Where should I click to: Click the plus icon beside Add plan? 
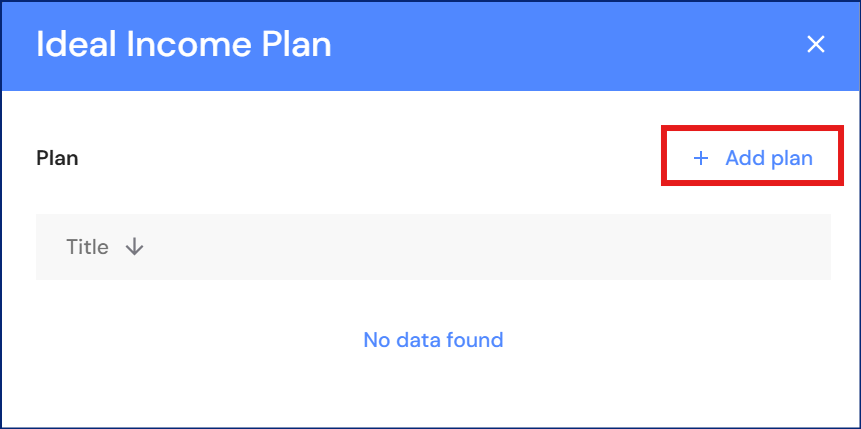coord(701,158)
